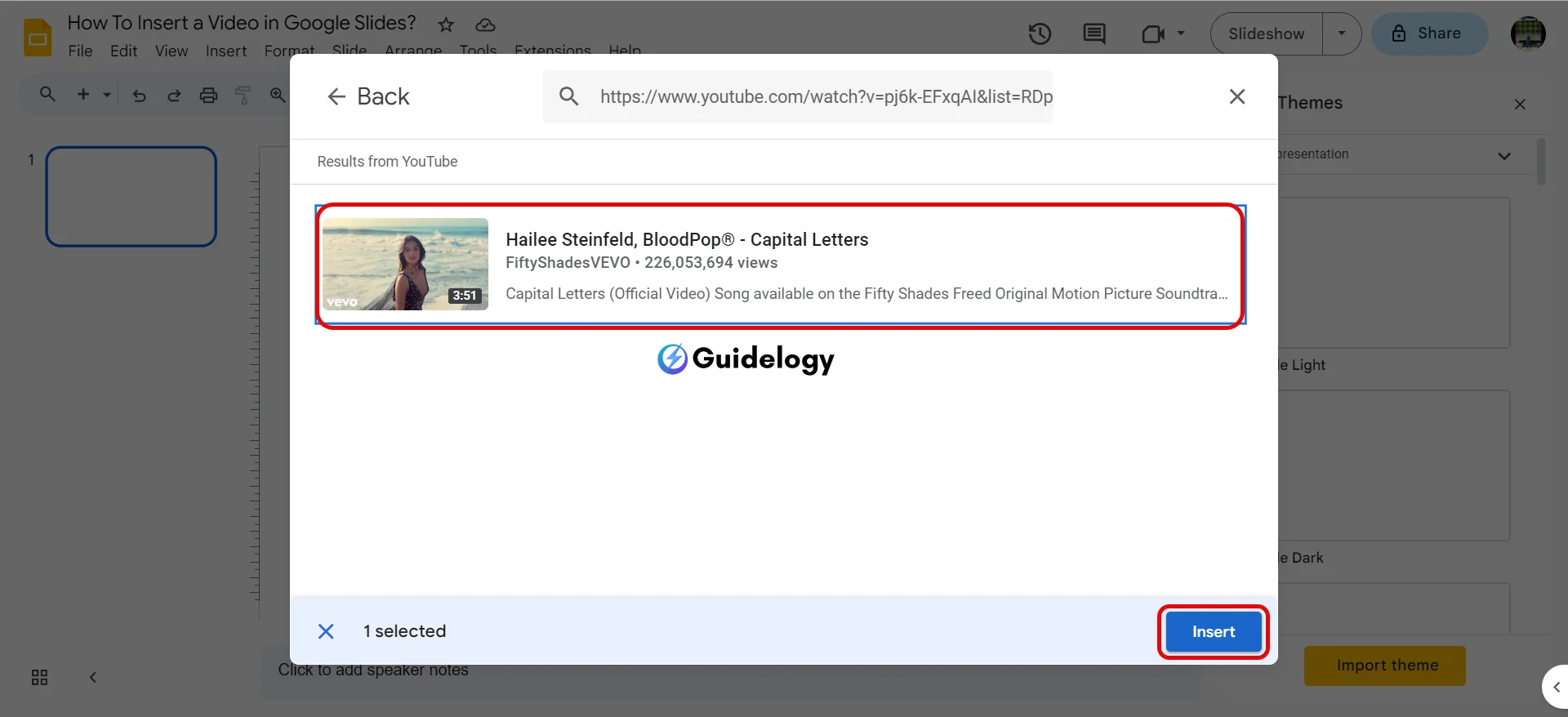This screenshot has height=717, width=1568.
Task: Star the presentation
Action: pos(446,24)
